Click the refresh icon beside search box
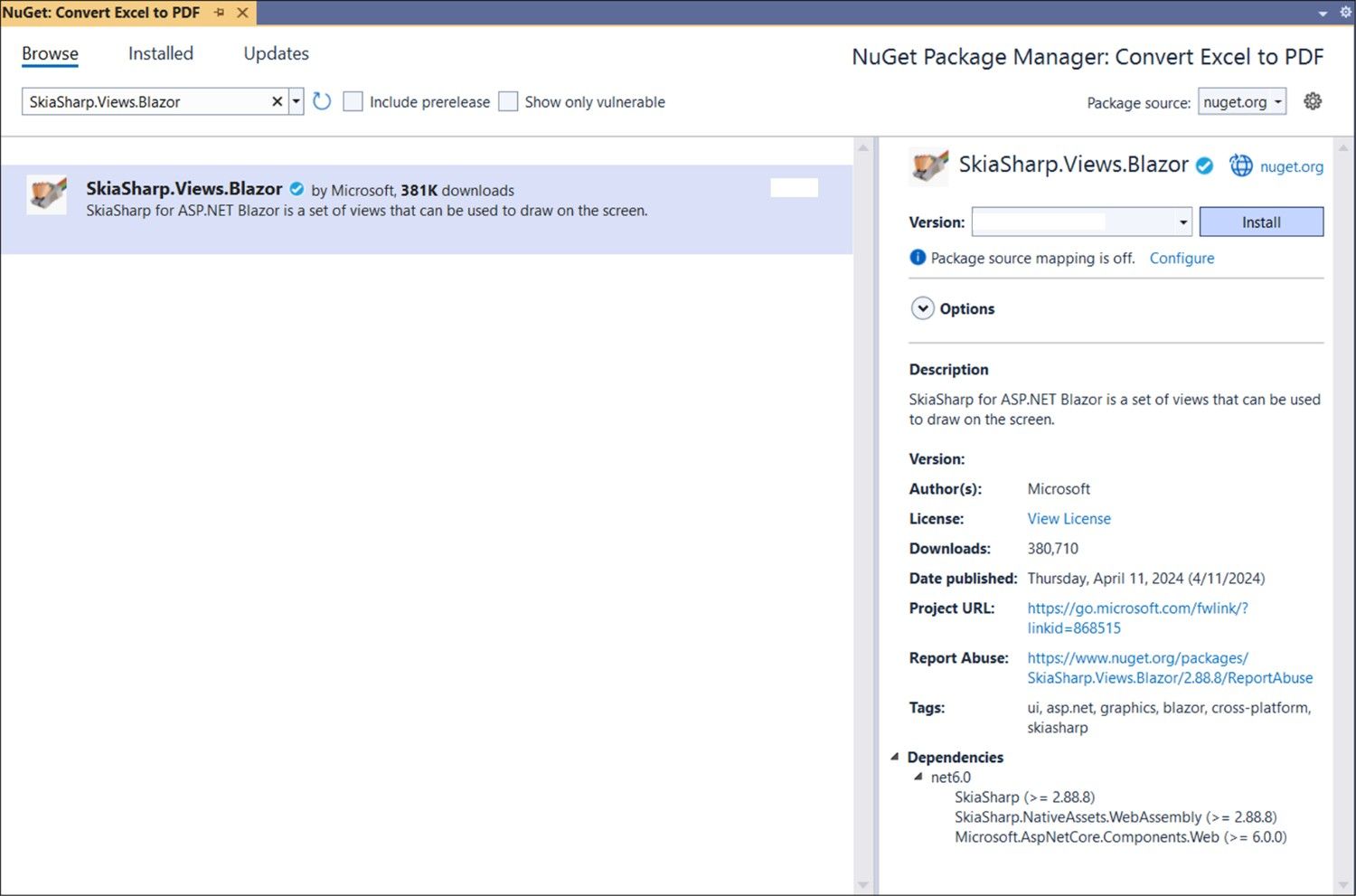Screen dimensions: 1356x896 coord(322,101)
